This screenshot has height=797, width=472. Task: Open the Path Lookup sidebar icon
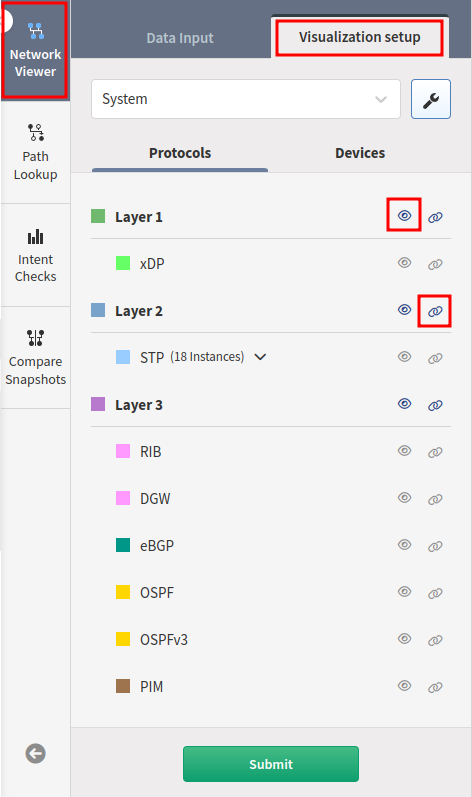click(35, 152)
